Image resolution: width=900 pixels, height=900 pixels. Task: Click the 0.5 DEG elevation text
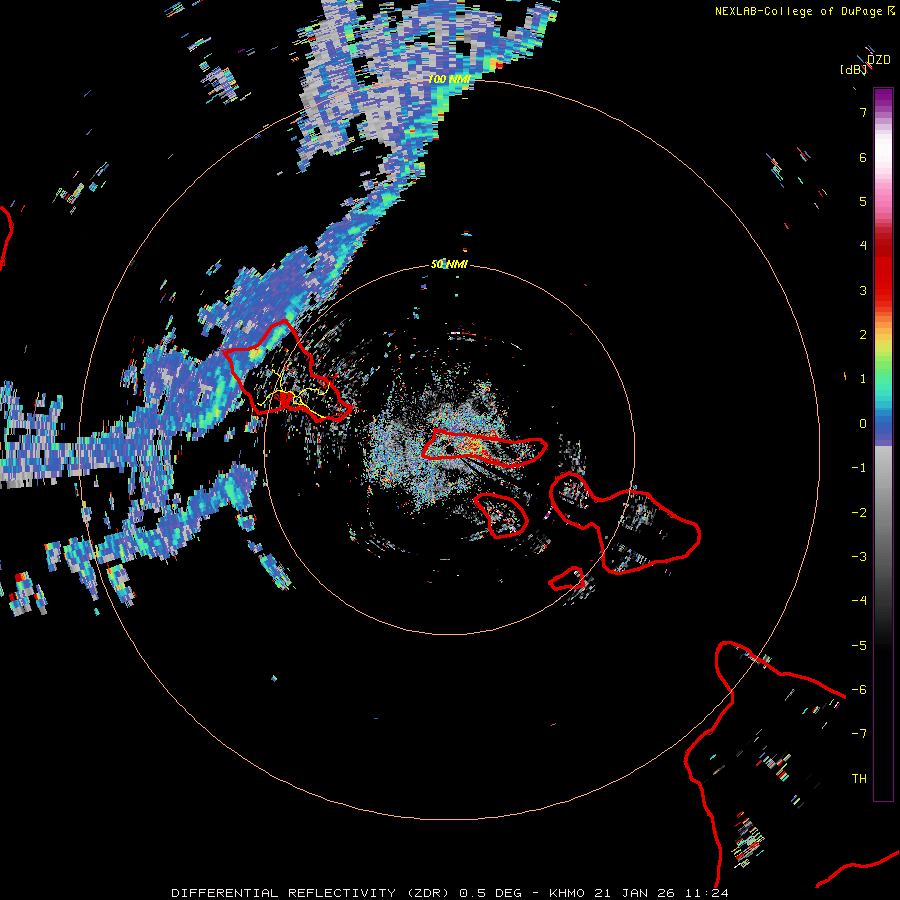(490, 893)
